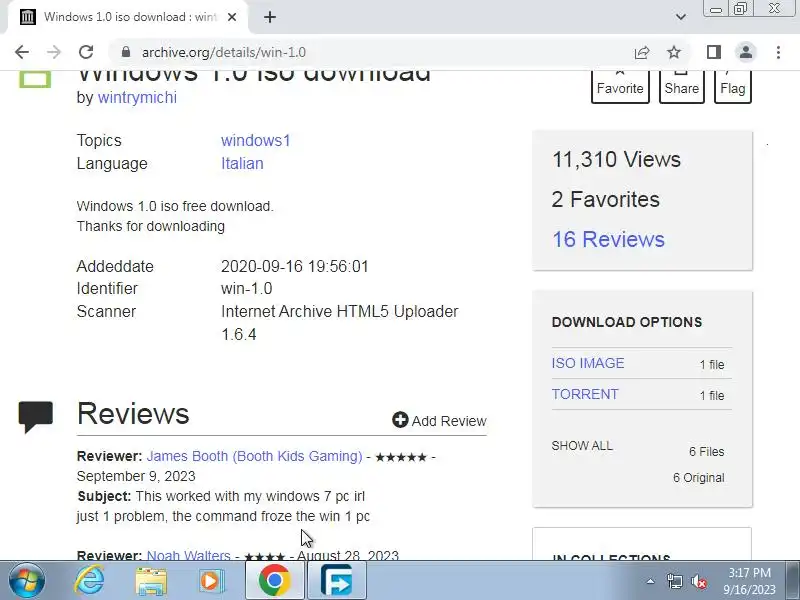Click the Reviews speech bubble icon
800x600 pixels.
click(x=35, y=417)
